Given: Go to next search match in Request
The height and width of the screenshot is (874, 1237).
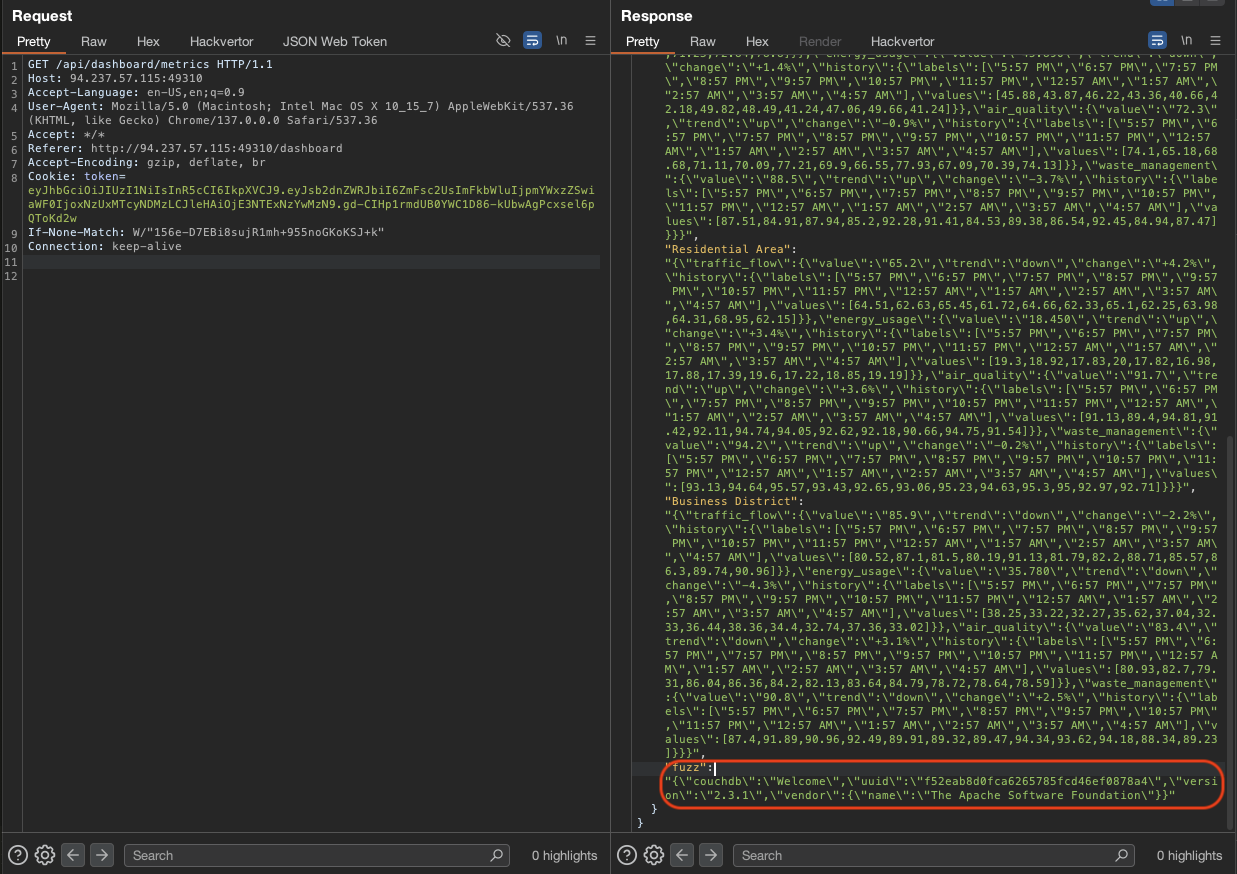Looking at the screenshot, I should coord(101,855).
